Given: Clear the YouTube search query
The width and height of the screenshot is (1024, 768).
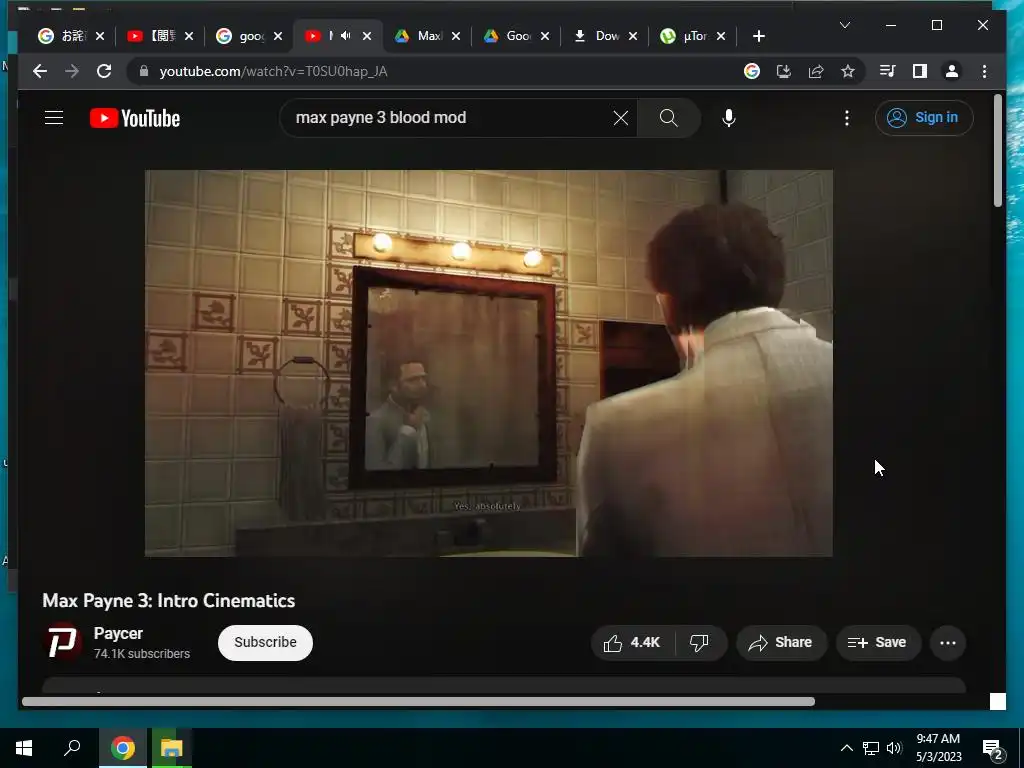Looking at the screenshot, I should point(620,118).
